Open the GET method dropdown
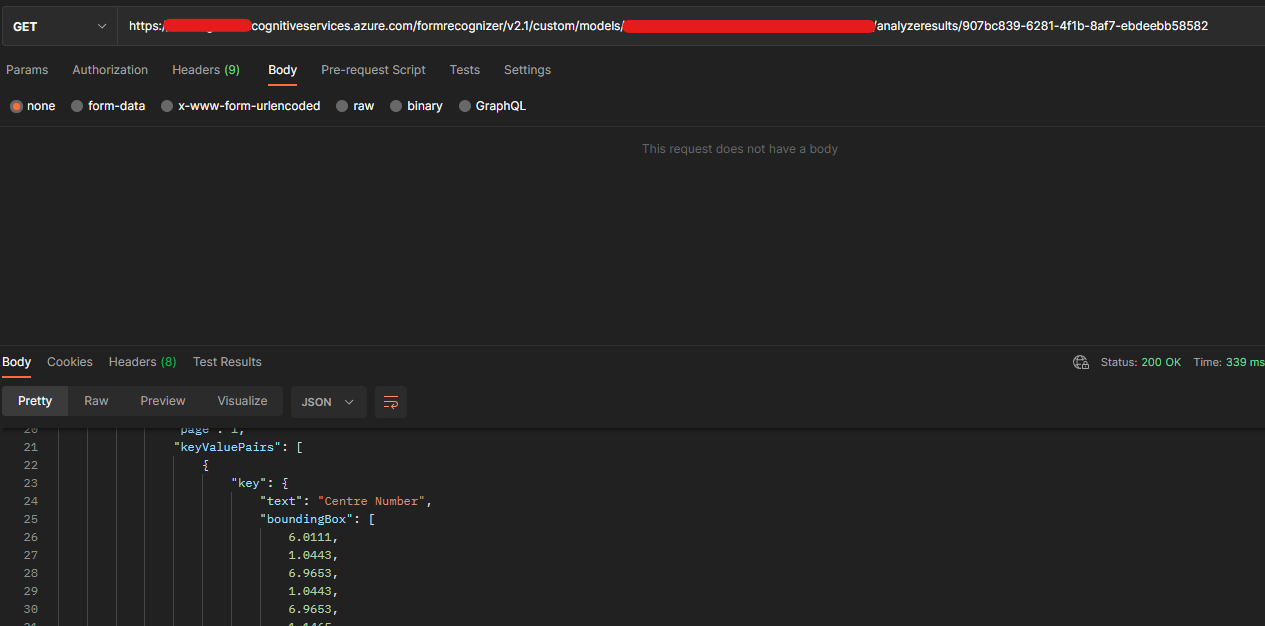The width and height of the screenshot is (1265, 626). coord(59,26)
